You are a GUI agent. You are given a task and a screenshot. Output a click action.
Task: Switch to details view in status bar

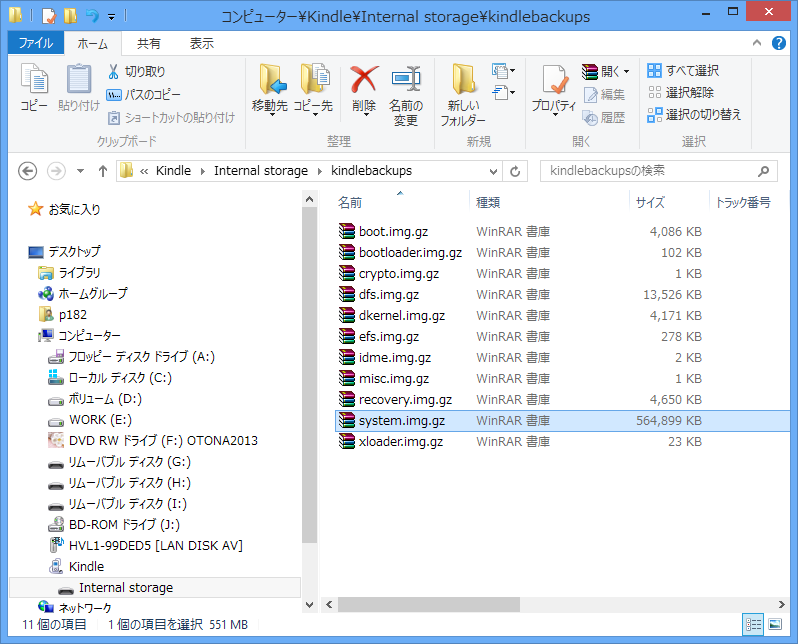[753, 624]
